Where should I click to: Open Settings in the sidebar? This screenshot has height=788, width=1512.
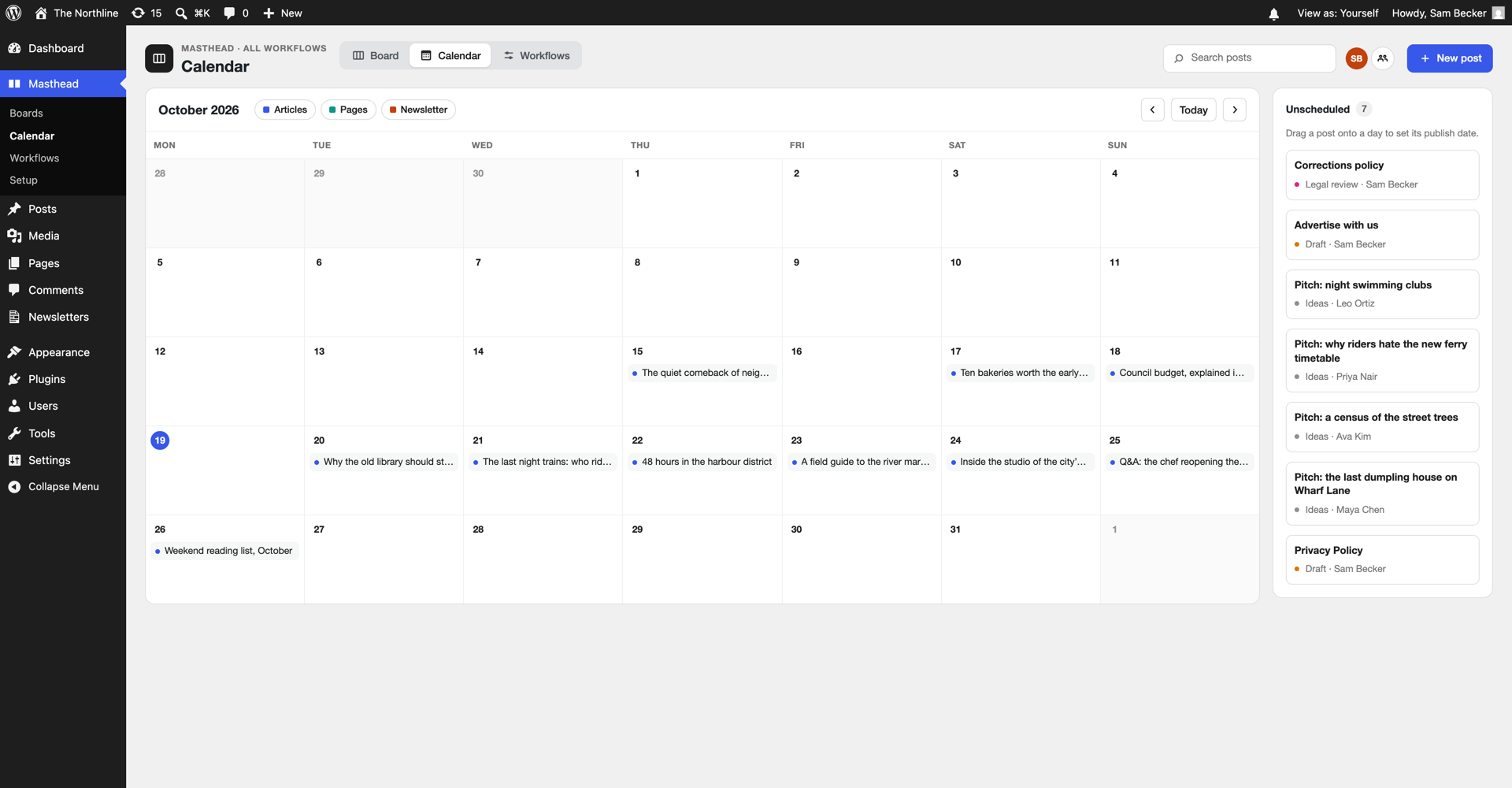pos(63,460)
